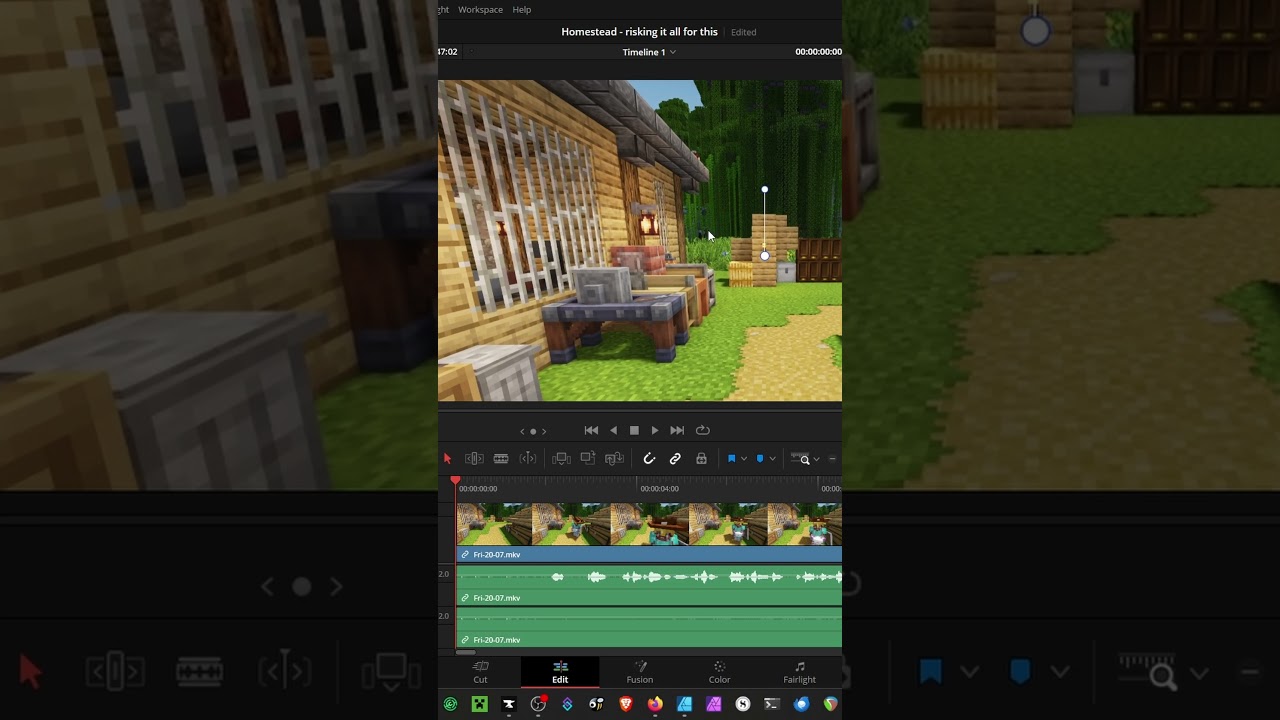Click the top control point of viewer overlay line
This screenshot has width=1280, height=720.
765,189
